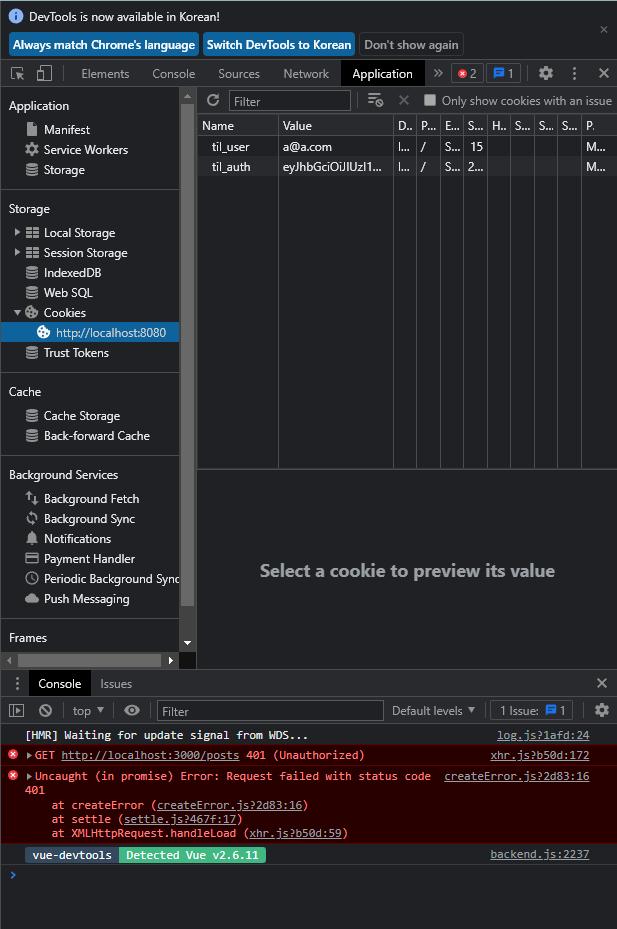Sort cookies by the Name column header

point(238,126)
